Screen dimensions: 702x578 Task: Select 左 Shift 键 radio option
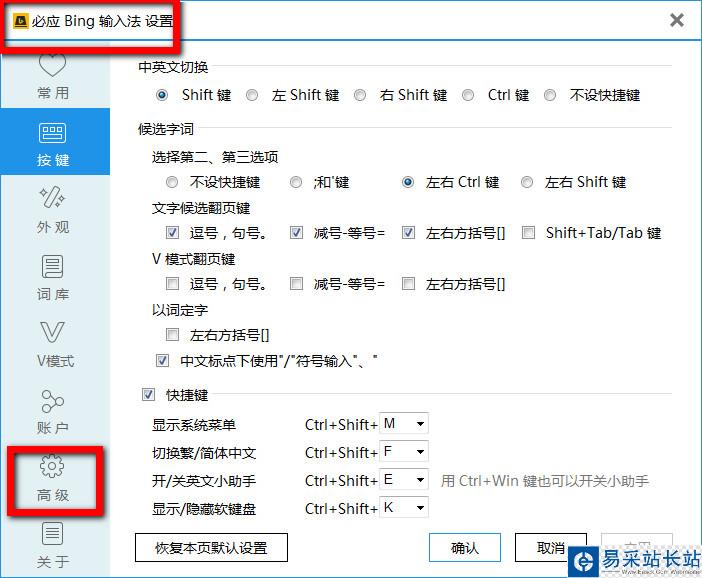252,95
